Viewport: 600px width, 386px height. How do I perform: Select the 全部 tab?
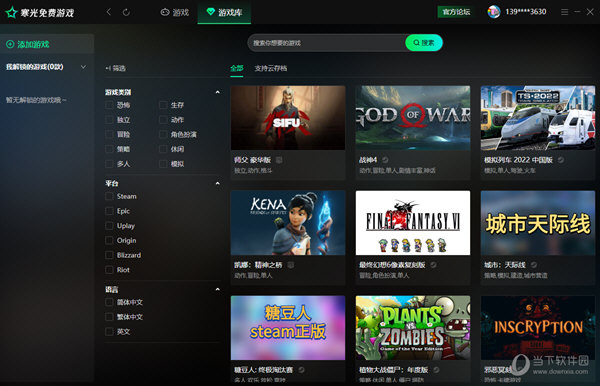(x=236, y=68)
